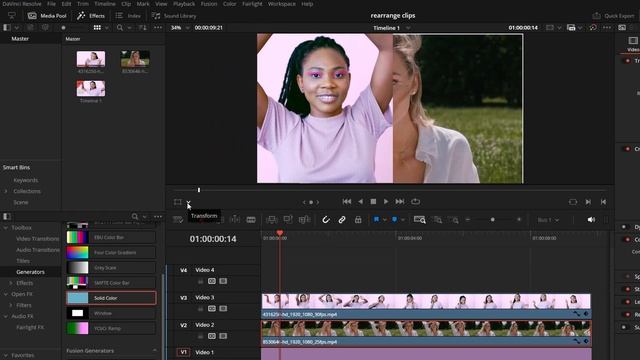The height and width of the screenshot is (360, 640).
Task: Click the insert clip icon
Action: click(x=272, y=220)
